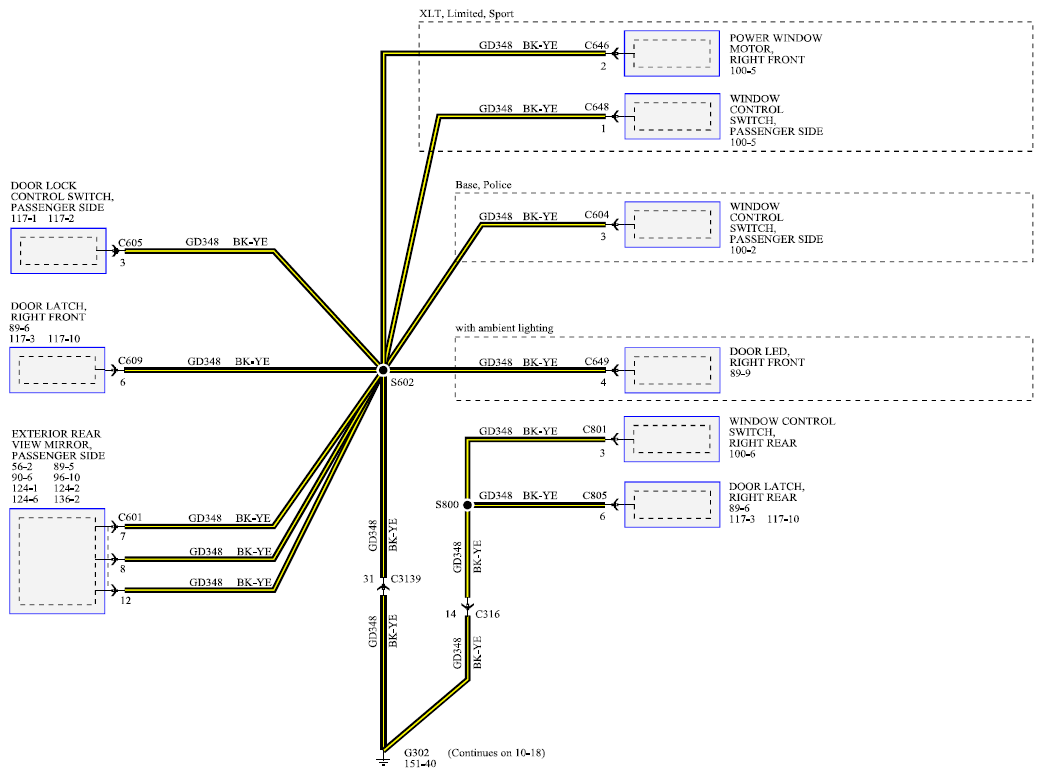
Task: Click the "XLT, Limited, Sport" option label
Action: pos(466,13)
